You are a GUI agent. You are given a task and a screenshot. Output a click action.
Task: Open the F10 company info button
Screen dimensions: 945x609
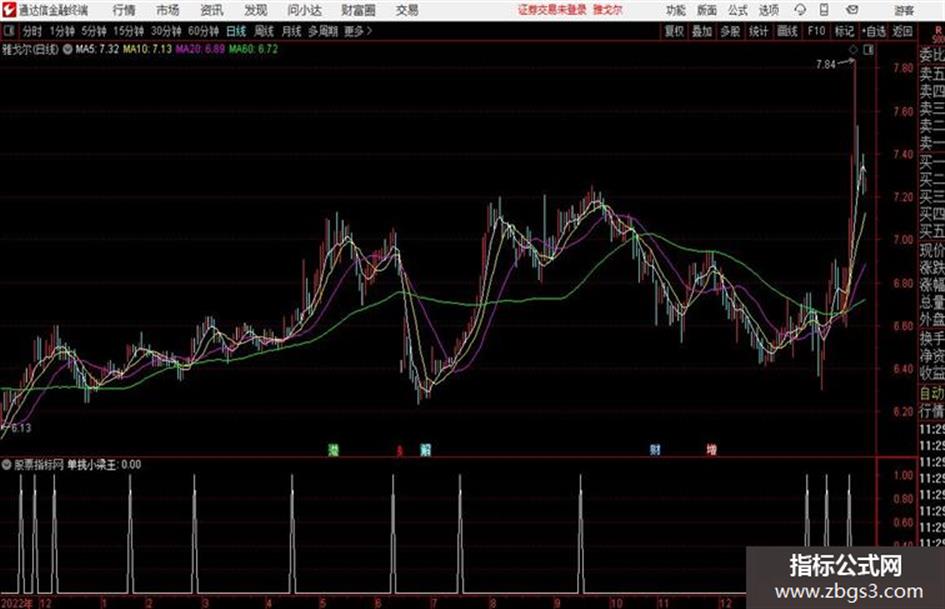[x=816, y=31]
